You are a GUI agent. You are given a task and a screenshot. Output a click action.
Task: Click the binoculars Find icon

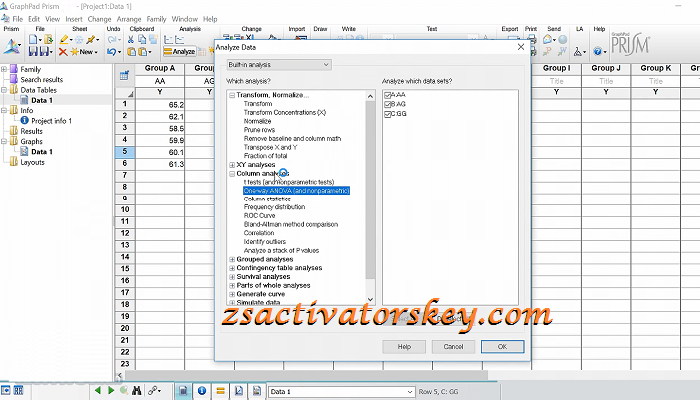[x=137, y=391]
